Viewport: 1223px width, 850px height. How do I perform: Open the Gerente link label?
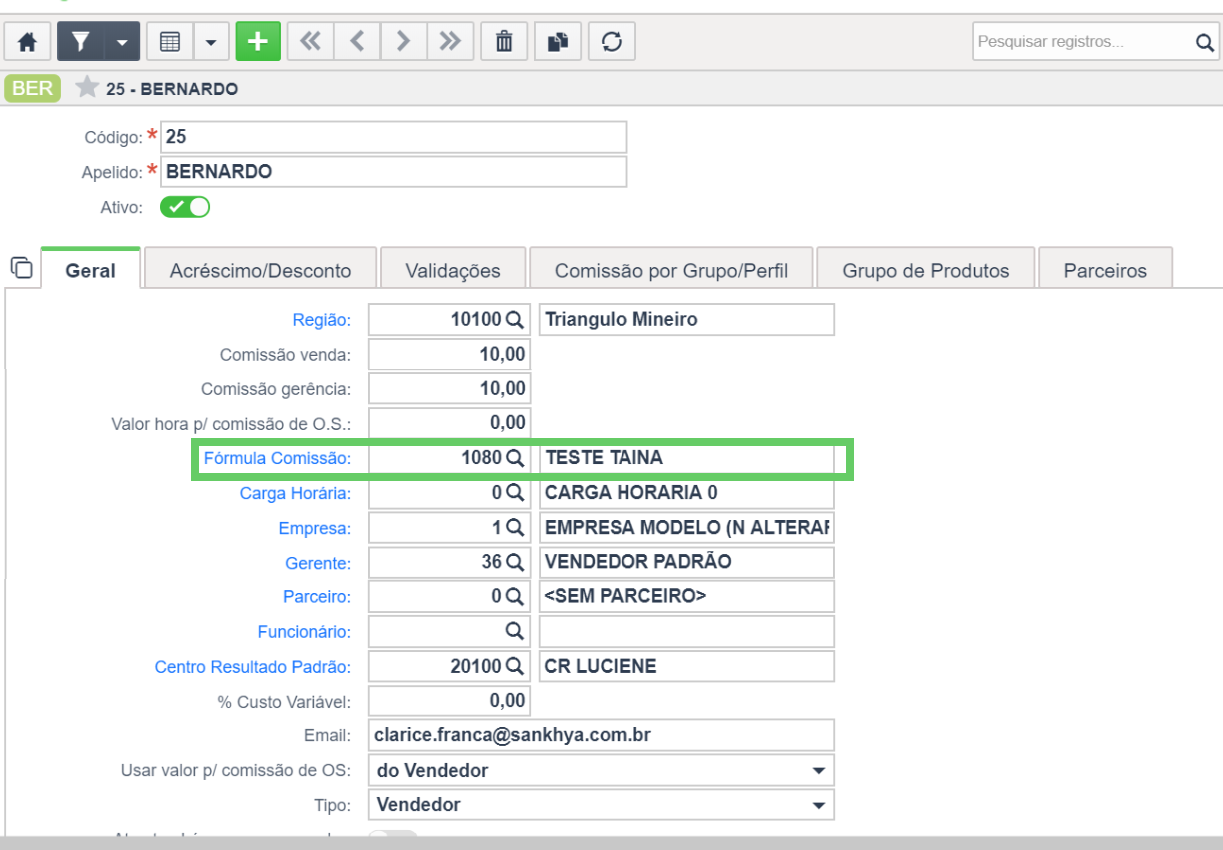click(x=317, y=563)
